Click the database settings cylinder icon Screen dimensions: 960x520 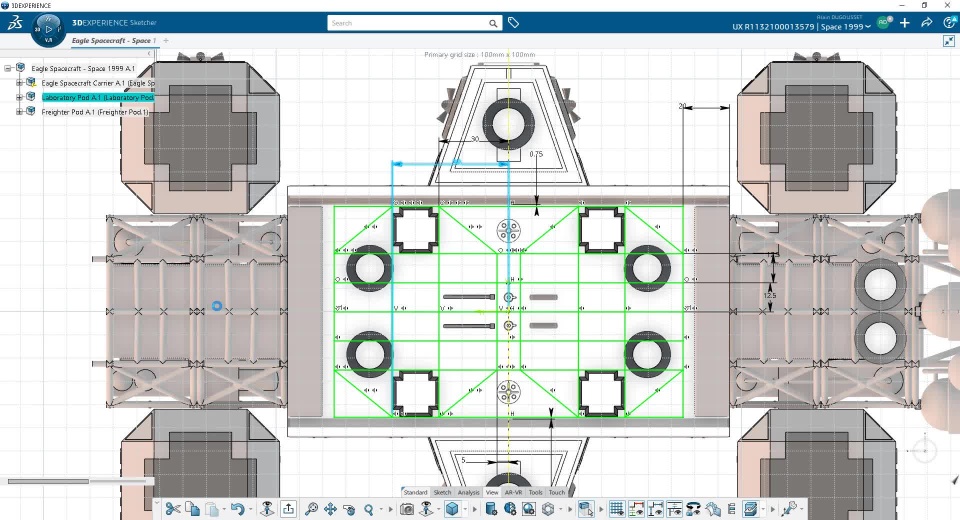point(491,509)
